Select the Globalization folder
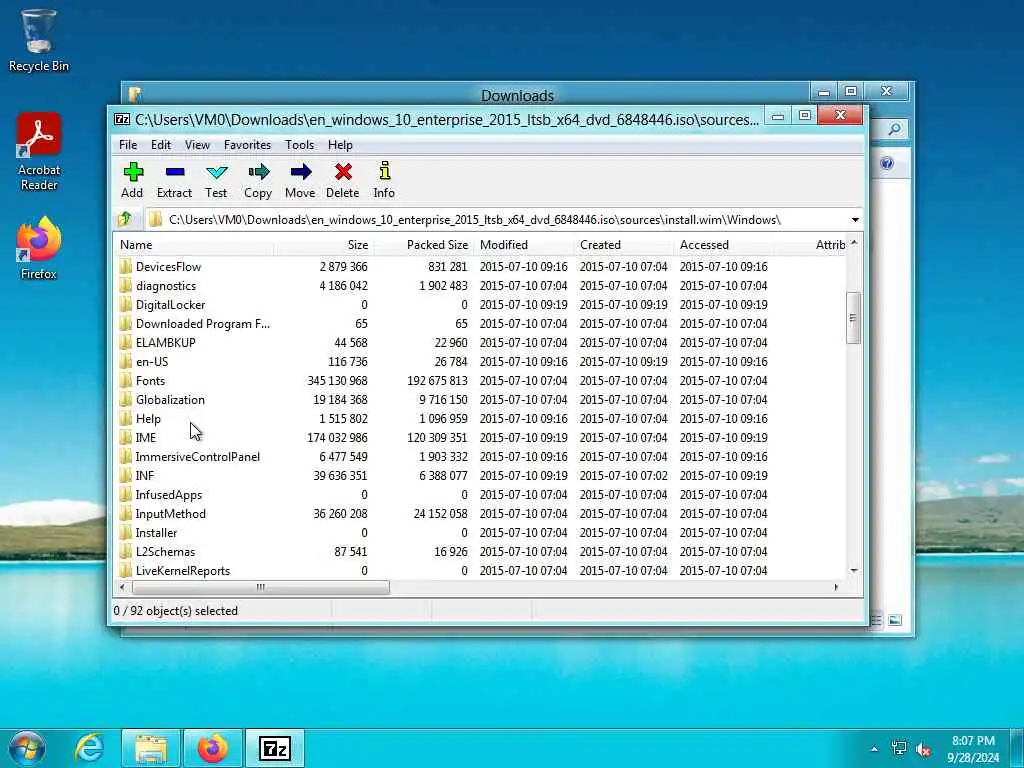This screenshot has width=1024, height=768. [x=481, y=400]
